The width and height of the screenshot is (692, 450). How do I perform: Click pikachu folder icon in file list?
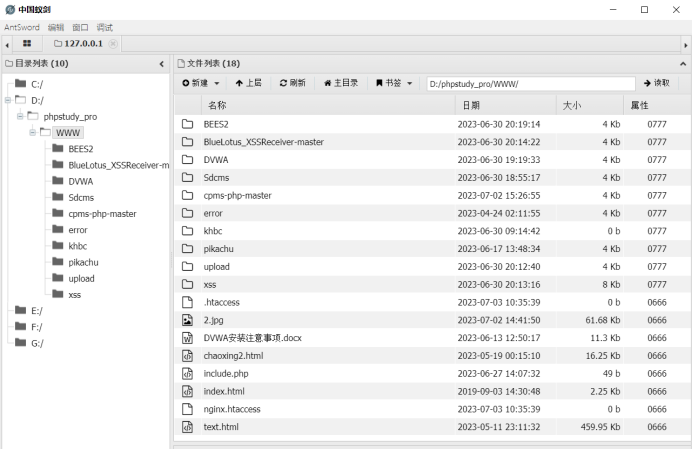click(x=188, y=249)
